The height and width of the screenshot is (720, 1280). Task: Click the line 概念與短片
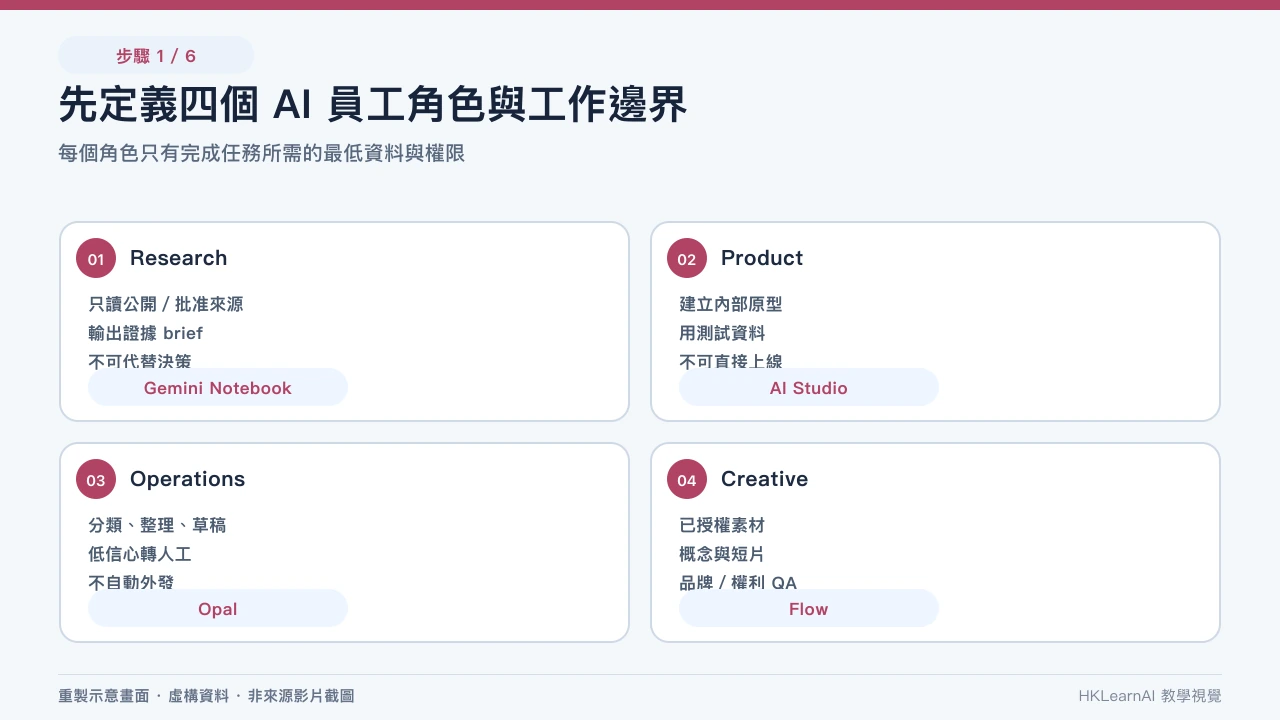coord(722,554)
